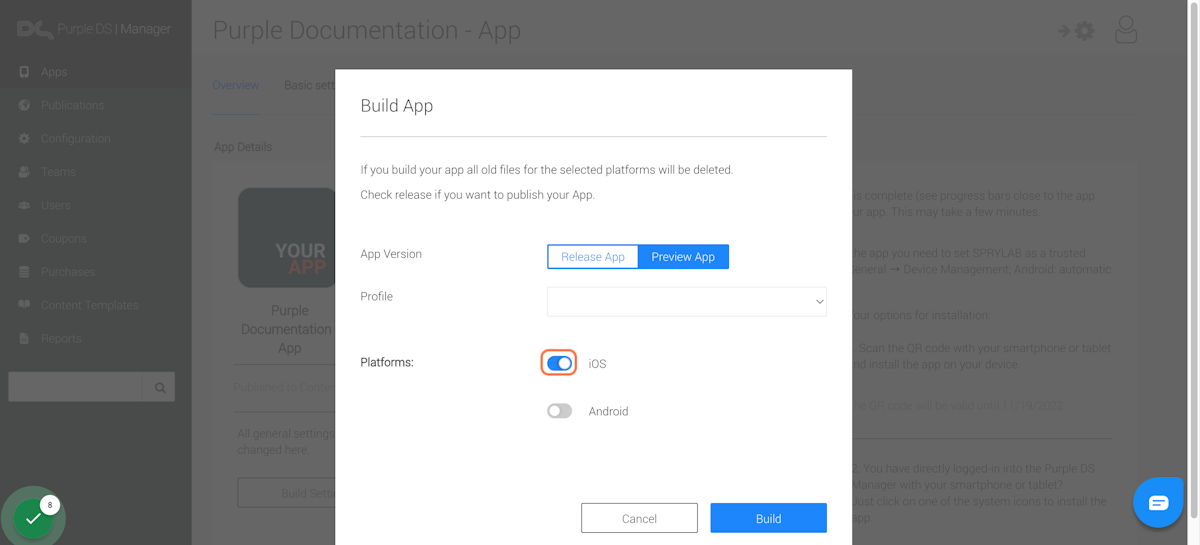Image resolution: width=1200 pixels, height=545 pixels.
Task: Toggle the iOS platform switch
Action: 559,363
